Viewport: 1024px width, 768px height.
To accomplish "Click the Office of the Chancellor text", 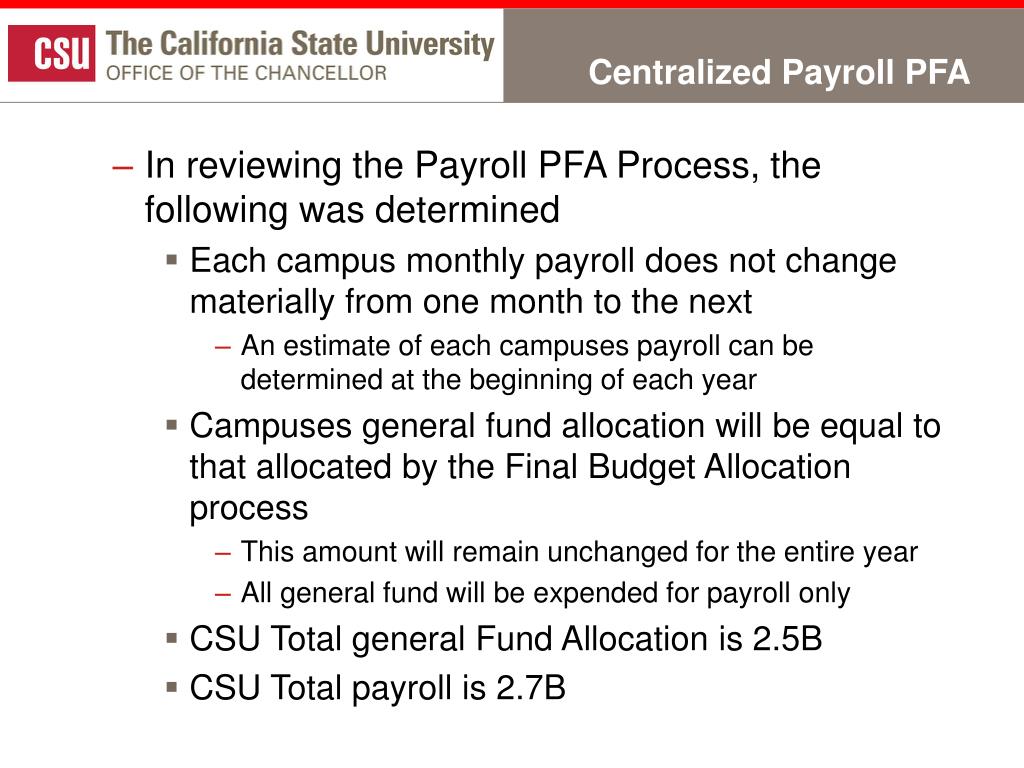I will (x=246, y=73).
